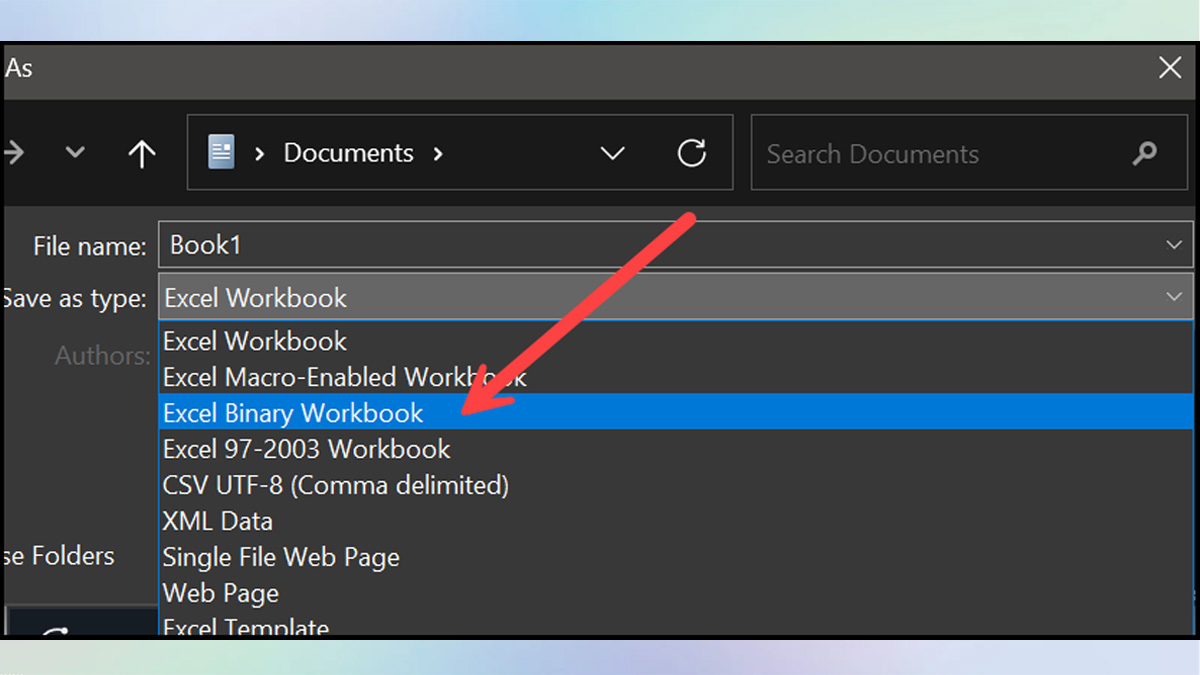This screenshot has height=675, width=1200.
Task: Click the forward navigation arrow
Action: (14, 153)
